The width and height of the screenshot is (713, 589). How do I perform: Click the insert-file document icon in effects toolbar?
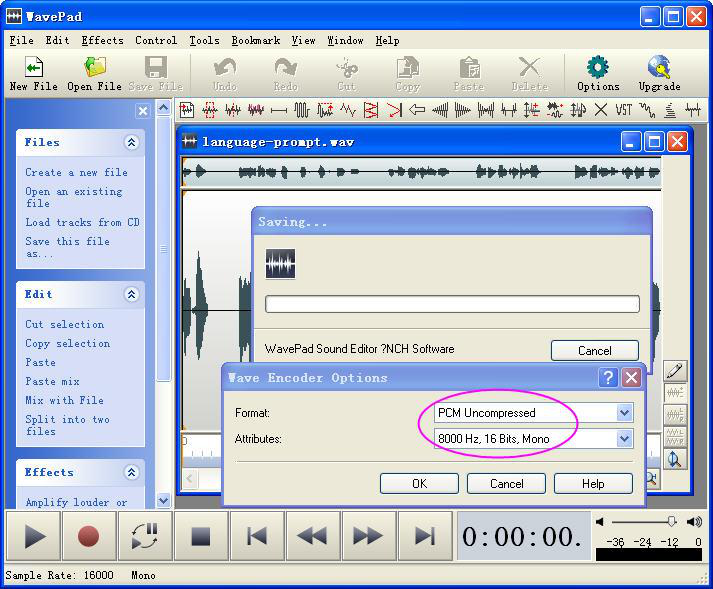(x=186, y=110)
